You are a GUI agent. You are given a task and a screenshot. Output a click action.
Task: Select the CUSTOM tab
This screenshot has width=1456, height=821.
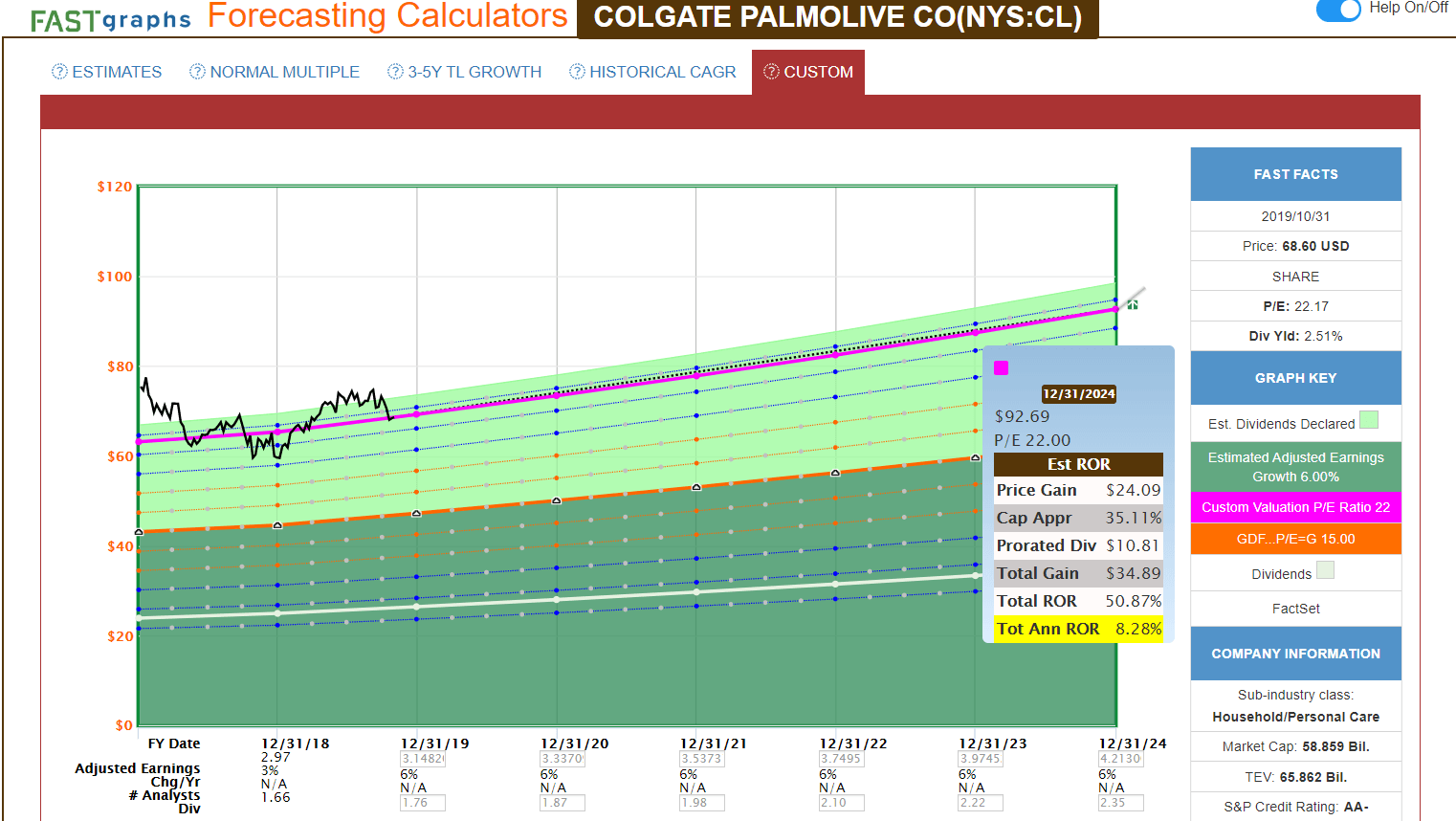click(x=808, y=72)
